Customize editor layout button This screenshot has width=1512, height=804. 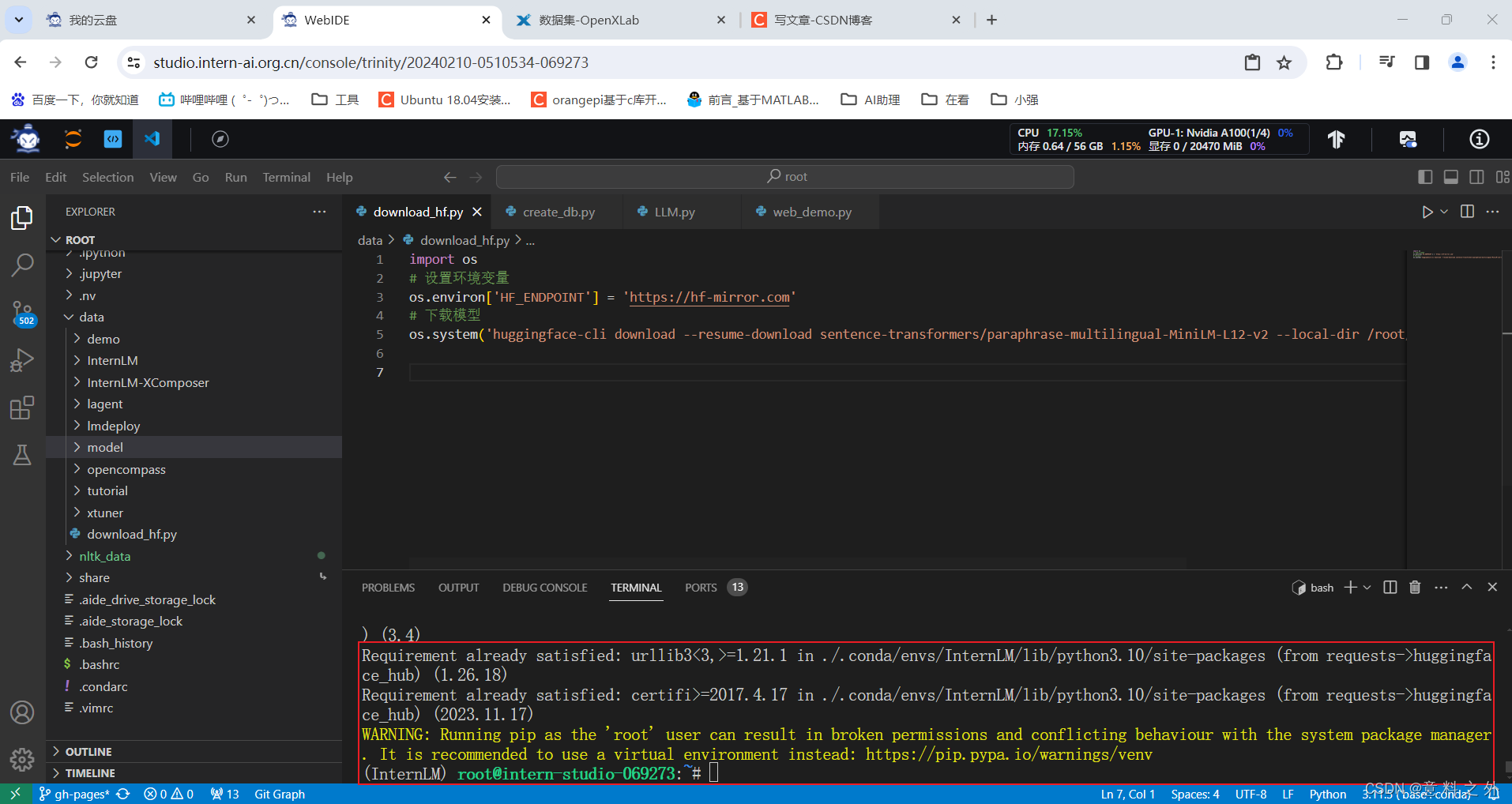coord(1502,177)
